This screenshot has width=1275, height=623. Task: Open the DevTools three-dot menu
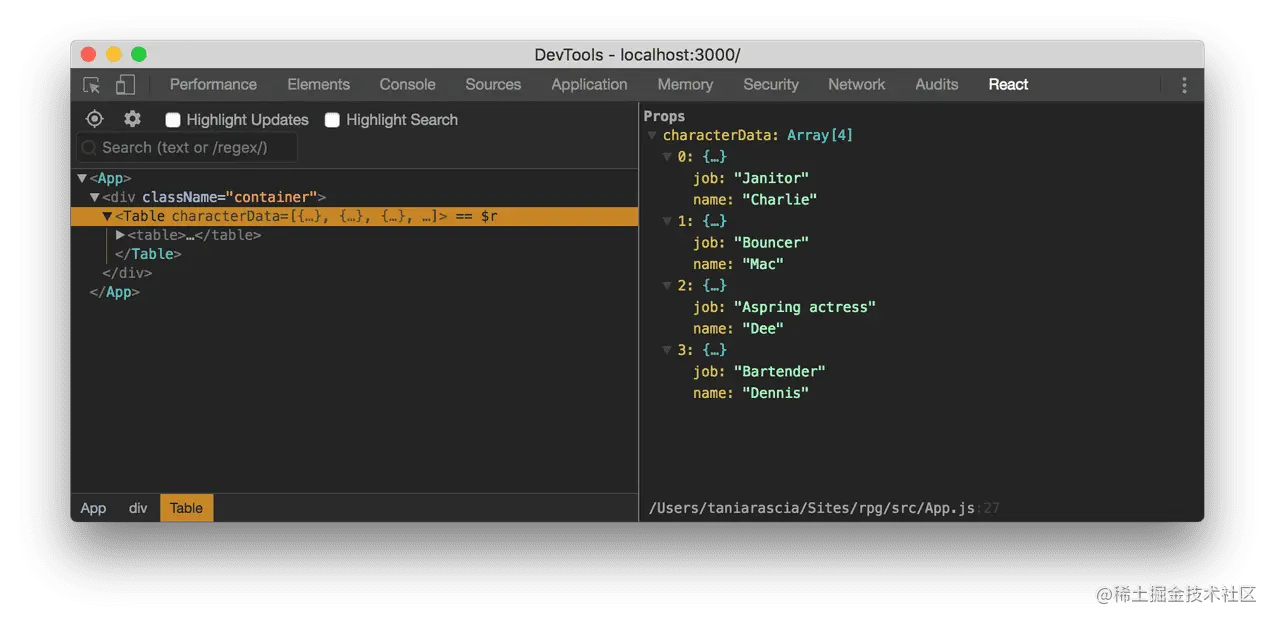1184,85
